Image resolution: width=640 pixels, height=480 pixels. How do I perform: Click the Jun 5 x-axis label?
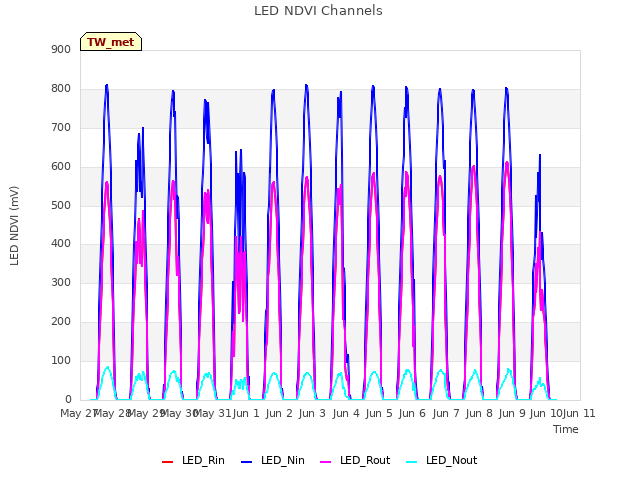379,413
